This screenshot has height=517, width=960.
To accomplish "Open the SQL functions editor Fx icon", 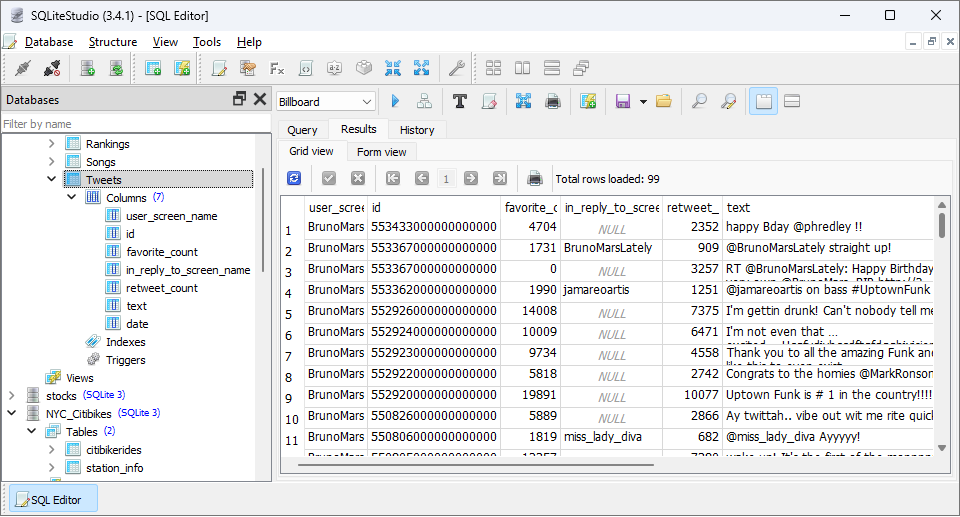I will 277,68.
